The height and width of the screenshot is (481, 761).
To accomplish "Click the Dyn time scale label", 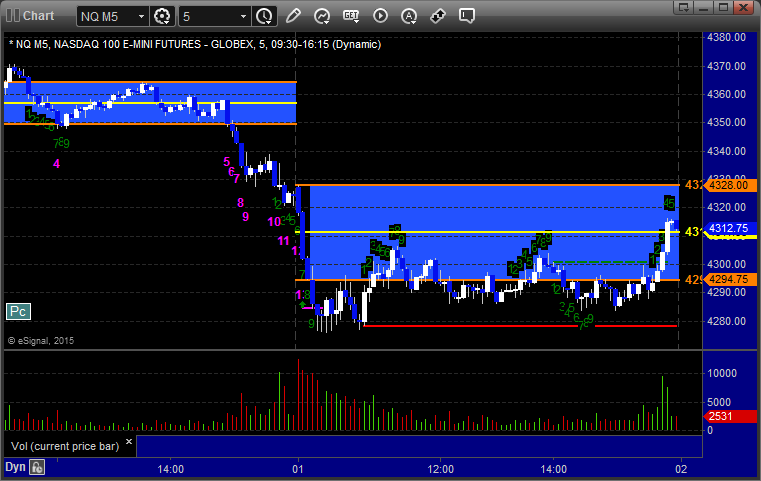I will click(x=15, y=467).
